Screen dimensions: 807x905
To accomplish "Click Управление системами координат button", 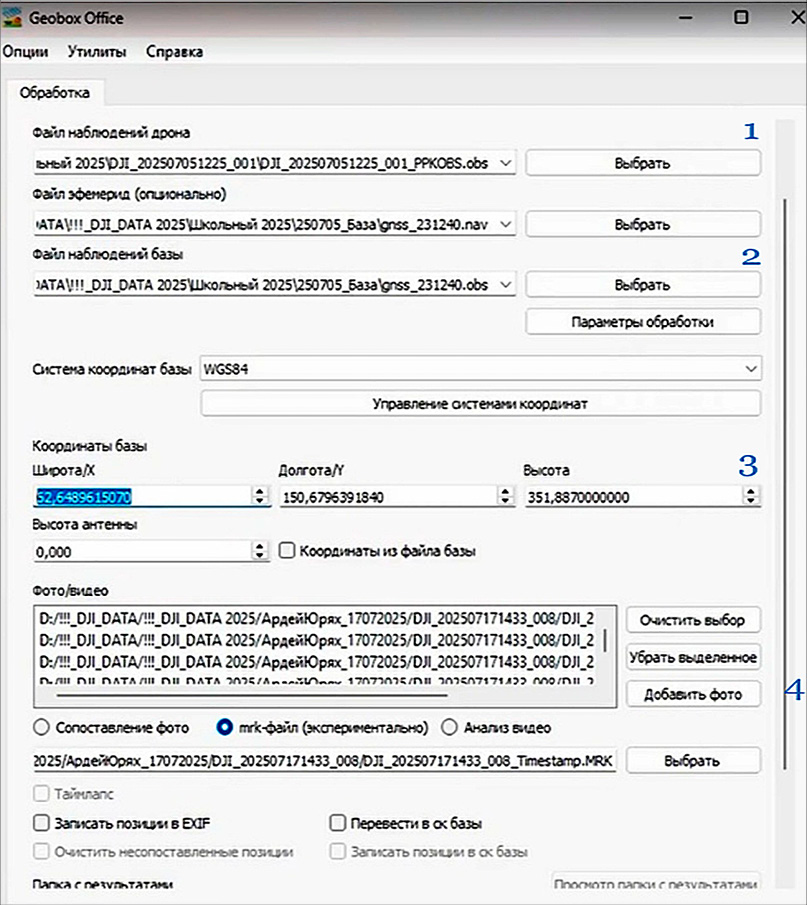I will [x=480, y=404].
